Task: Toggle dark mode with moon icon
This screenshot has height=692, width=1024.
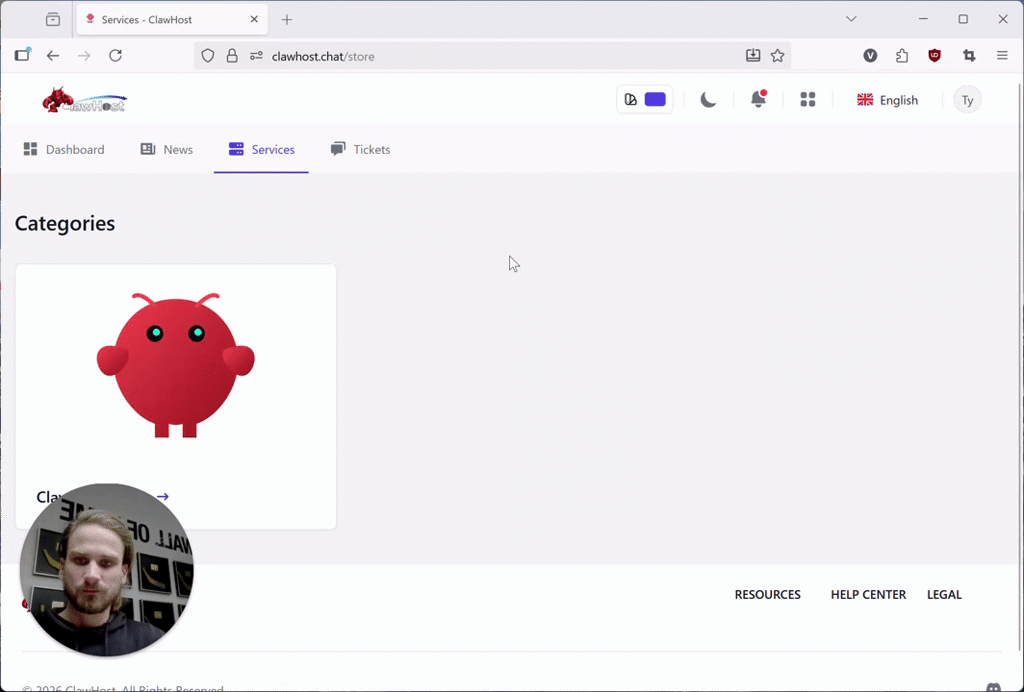Action: (708, 100)
